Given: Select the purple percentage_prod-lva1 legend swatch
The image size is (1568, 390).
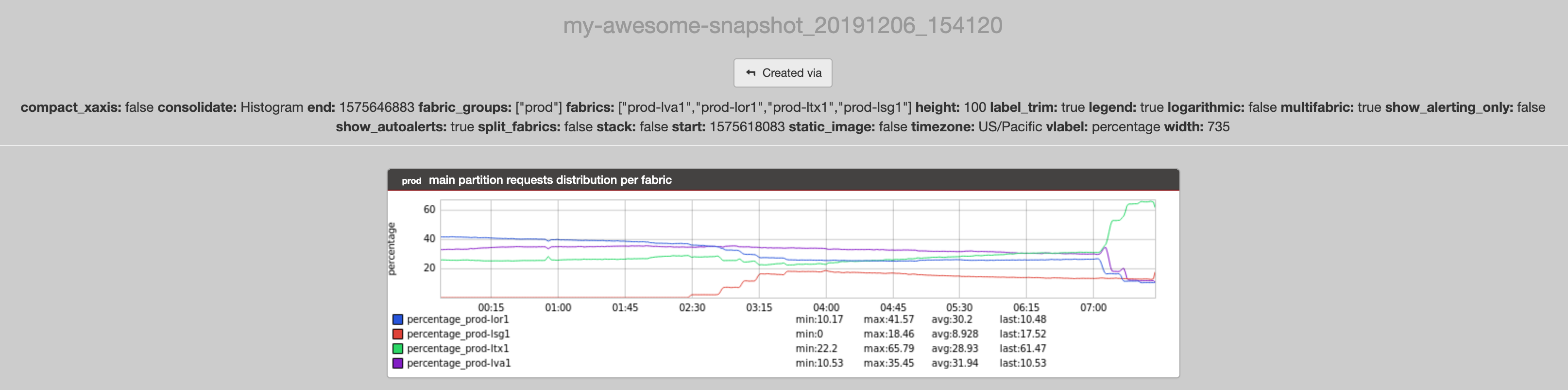Looking at the screenshot, I should (x=397, y=363).
